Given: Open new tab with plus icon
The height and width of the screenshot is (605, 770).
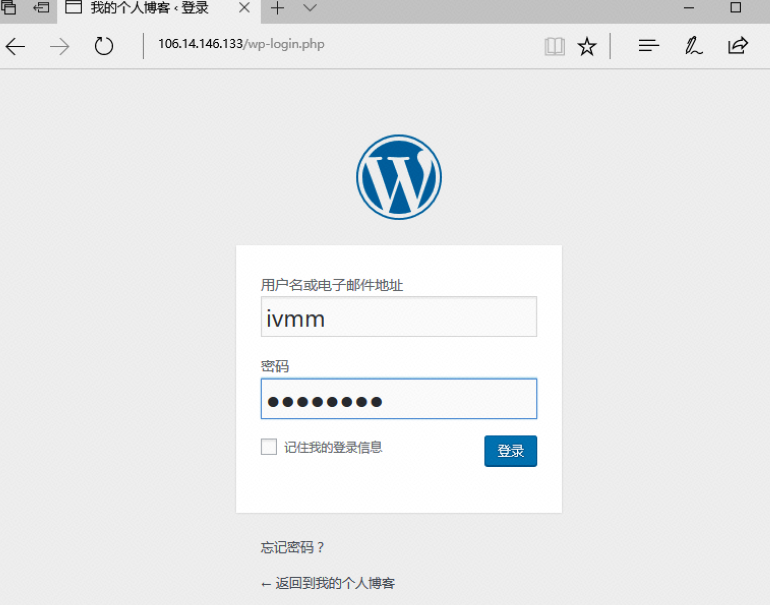Looking at the screenshot, I should 277,8.
